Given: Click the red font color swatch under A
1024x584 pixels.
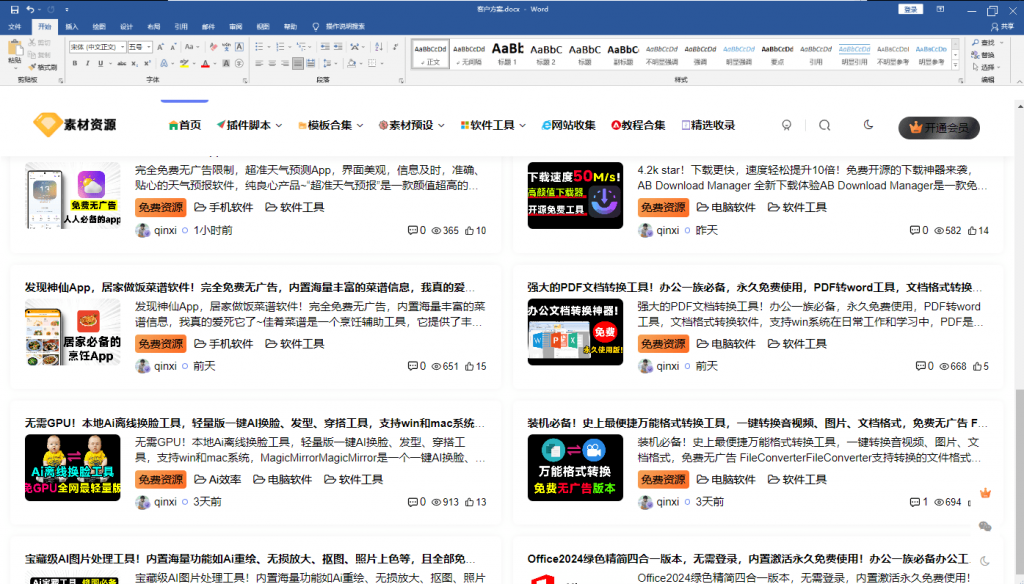Looking at the screenshot, I should click(205, 64).
